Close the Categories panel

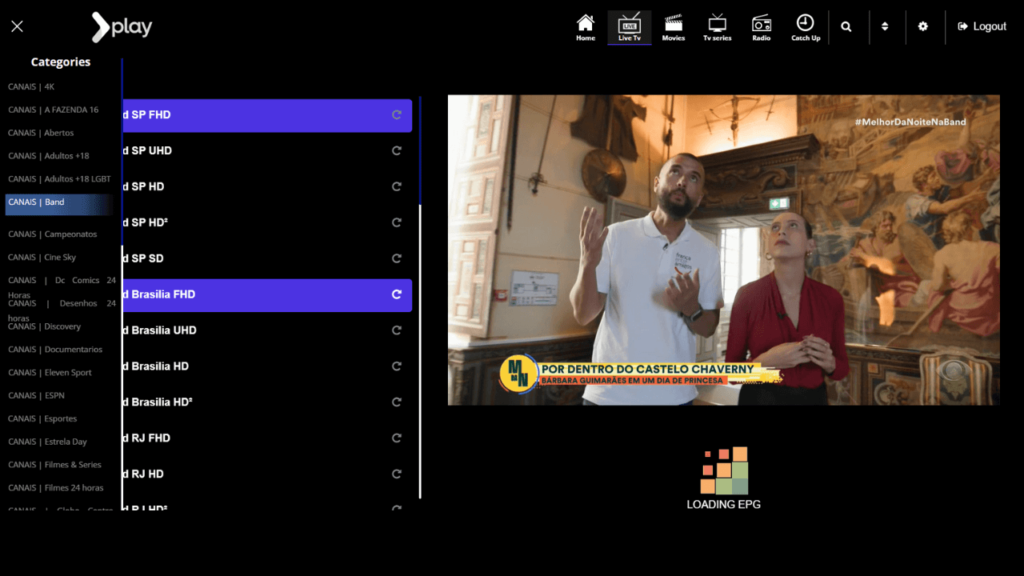point(16,26)
